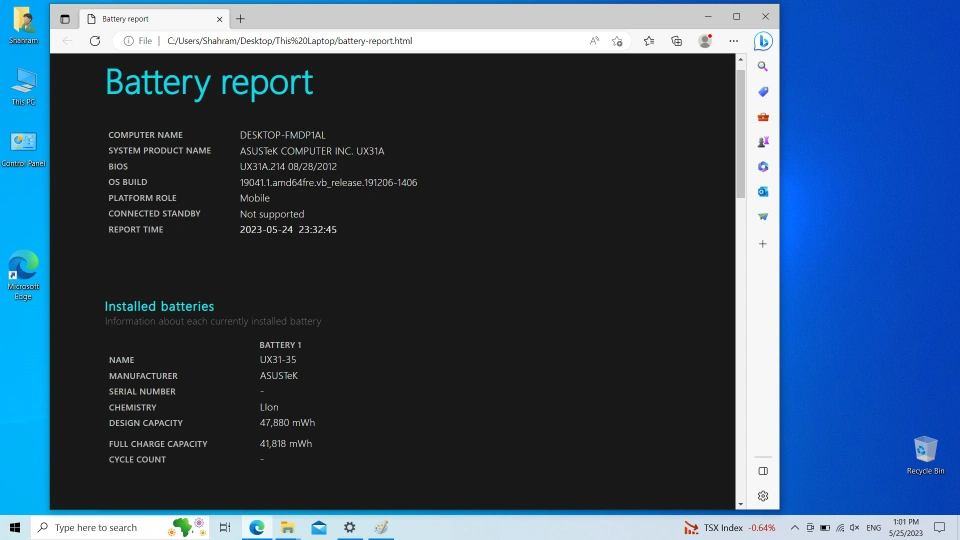
Task: Select the Microsoft Edge desktop shortcut
Action: click(x=23, y=275)
